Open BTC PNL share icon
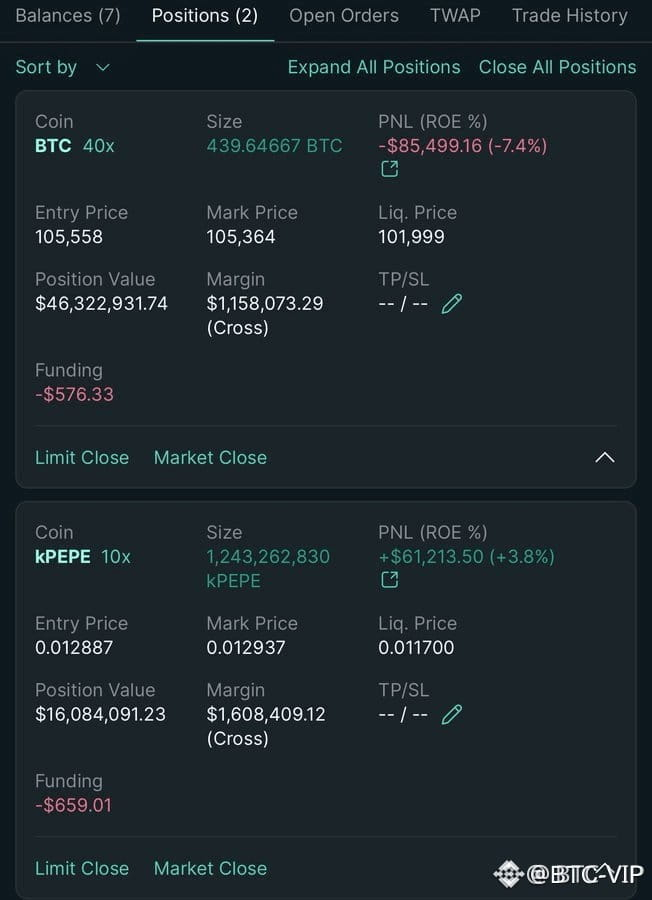 pyautogui.click(x=390, y=169)
